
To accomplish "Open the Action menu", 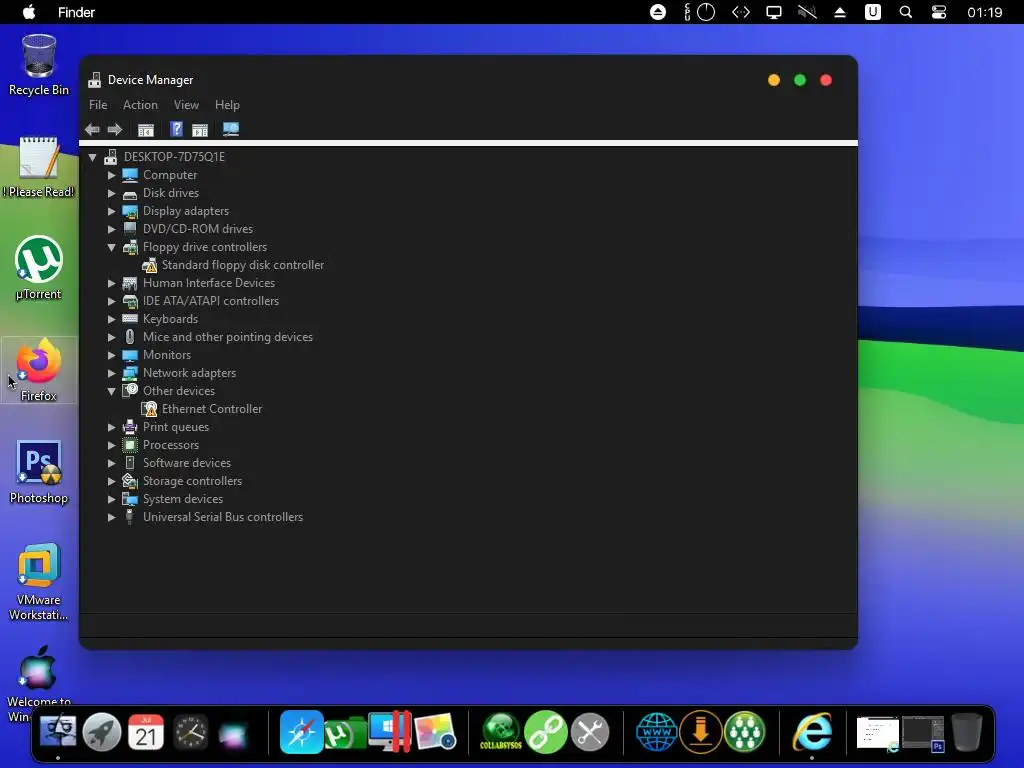I will tap(140, 104).
